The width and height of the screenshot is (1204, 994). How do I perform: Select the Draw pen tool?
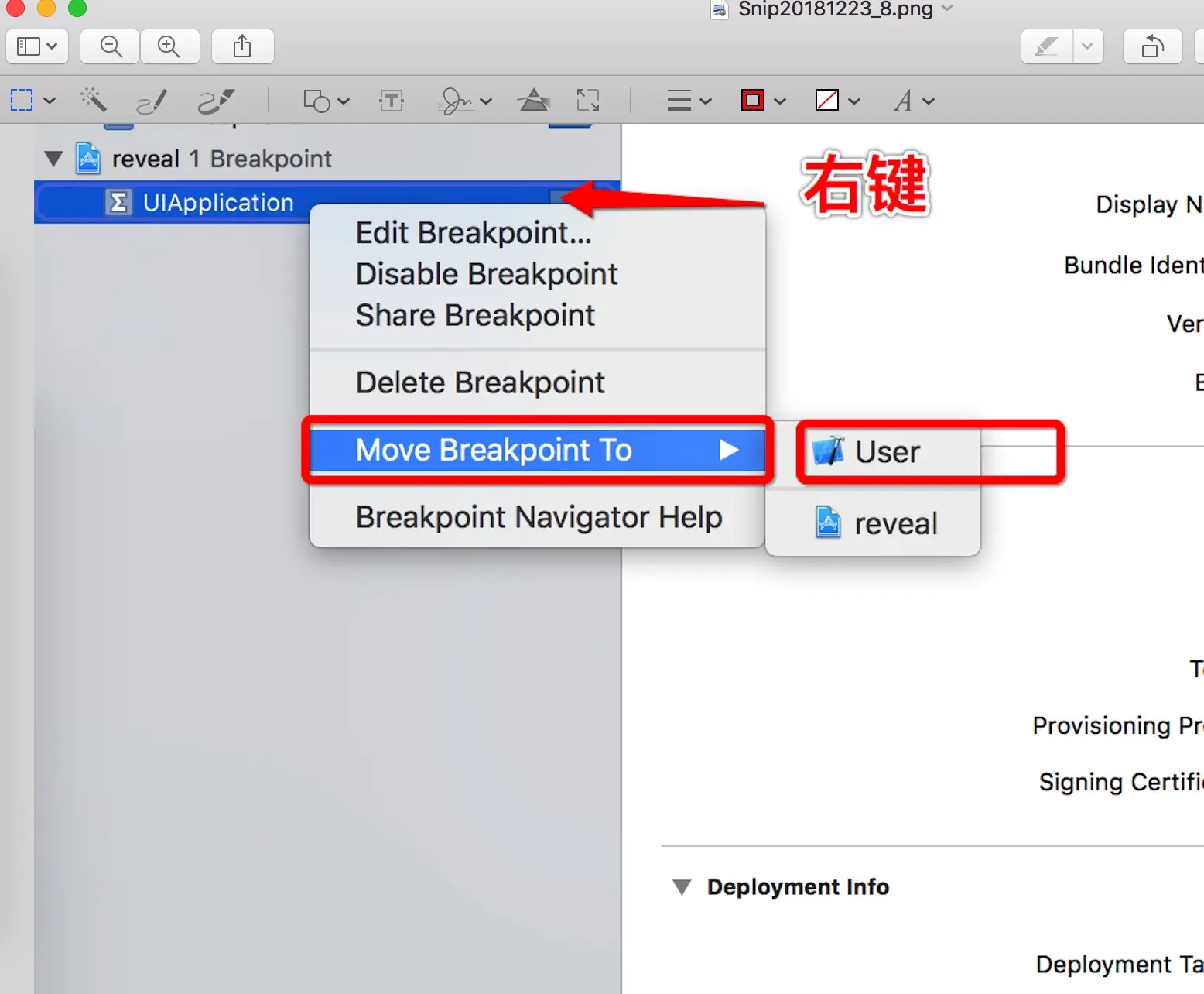pos(216,101)
